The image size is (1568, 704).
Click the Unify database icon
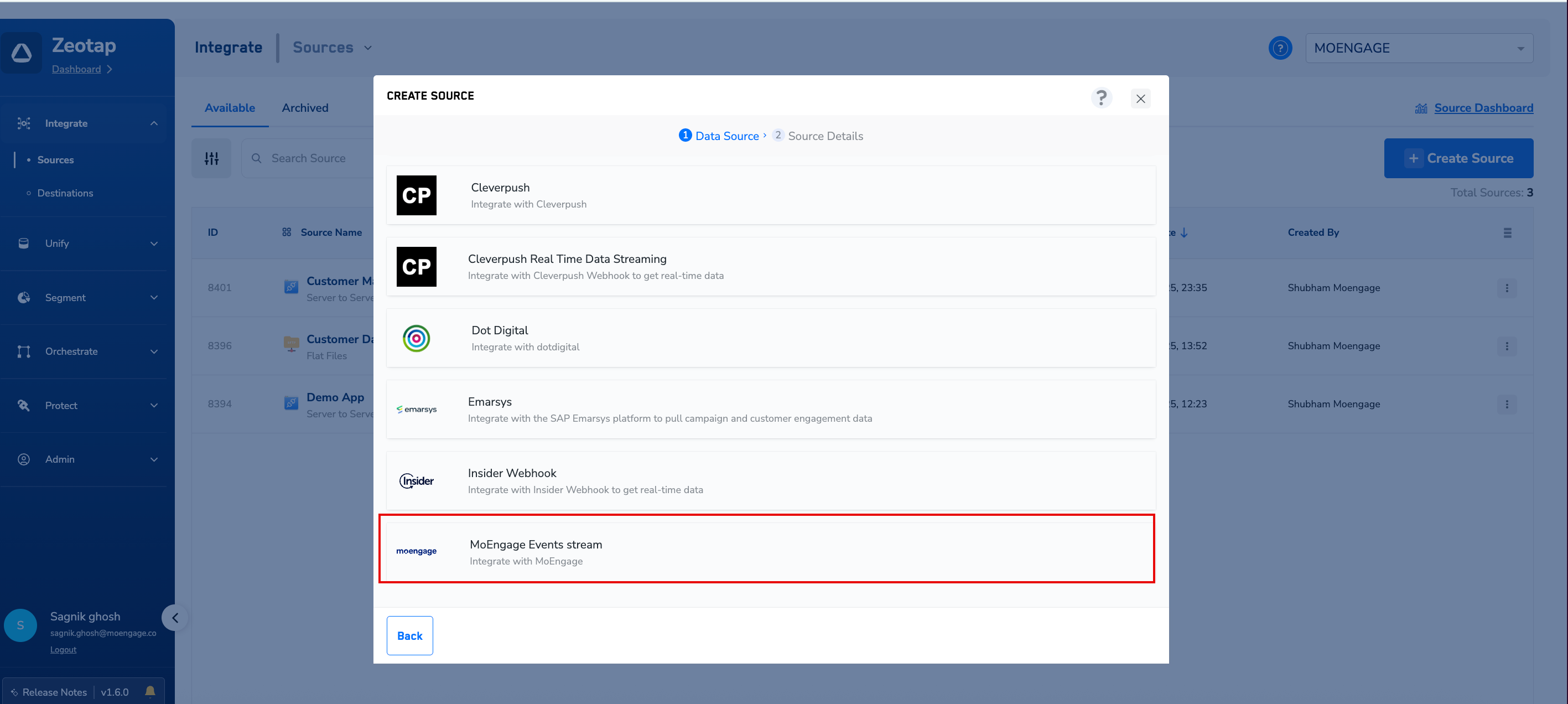point(24,244)
